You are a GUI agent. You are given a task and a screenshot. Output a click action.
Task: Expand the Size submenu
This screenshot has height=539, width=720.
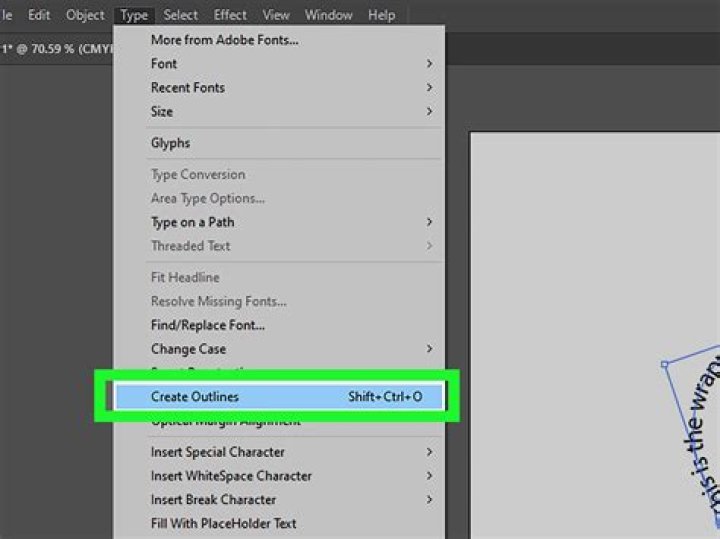(429, 112)
